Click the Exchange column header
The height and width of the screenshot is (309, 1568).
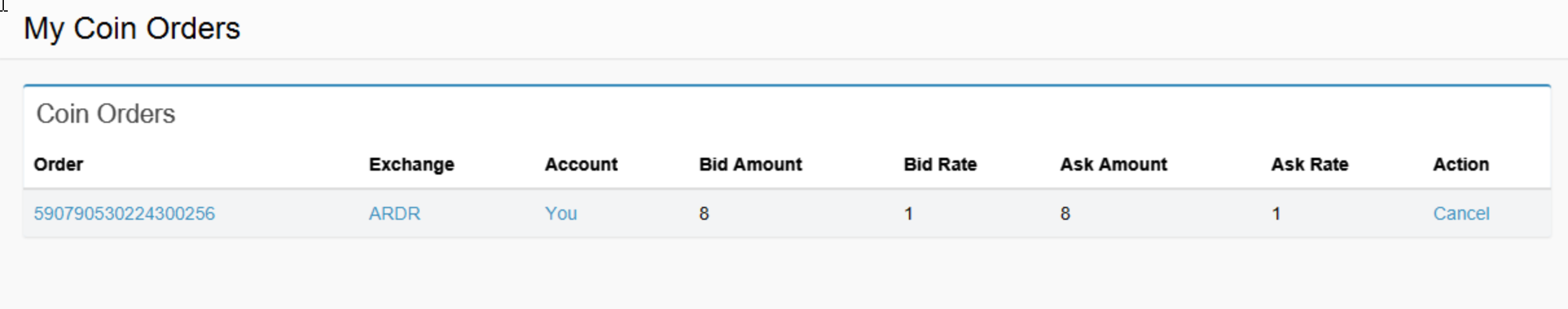pyautogui.click(x=411, y=165)
